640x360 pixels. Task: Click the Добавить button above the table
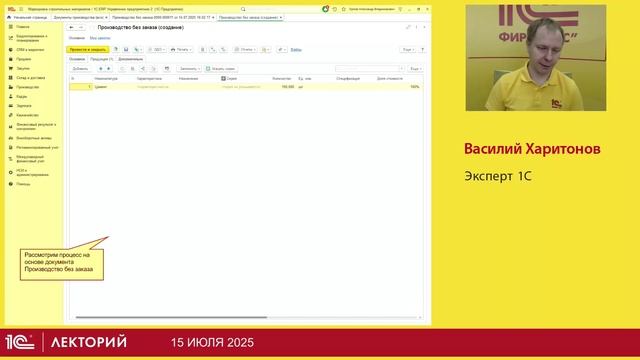(x=80, y=69)
